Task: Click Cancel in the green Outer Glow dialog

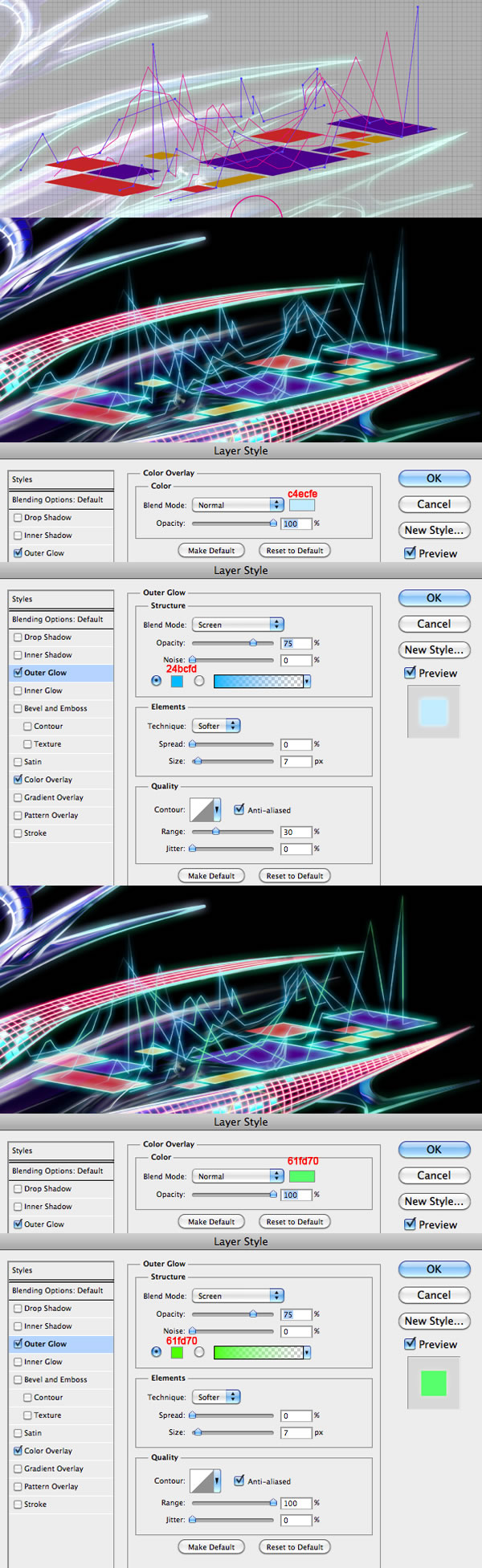Action: point(434,1295)
